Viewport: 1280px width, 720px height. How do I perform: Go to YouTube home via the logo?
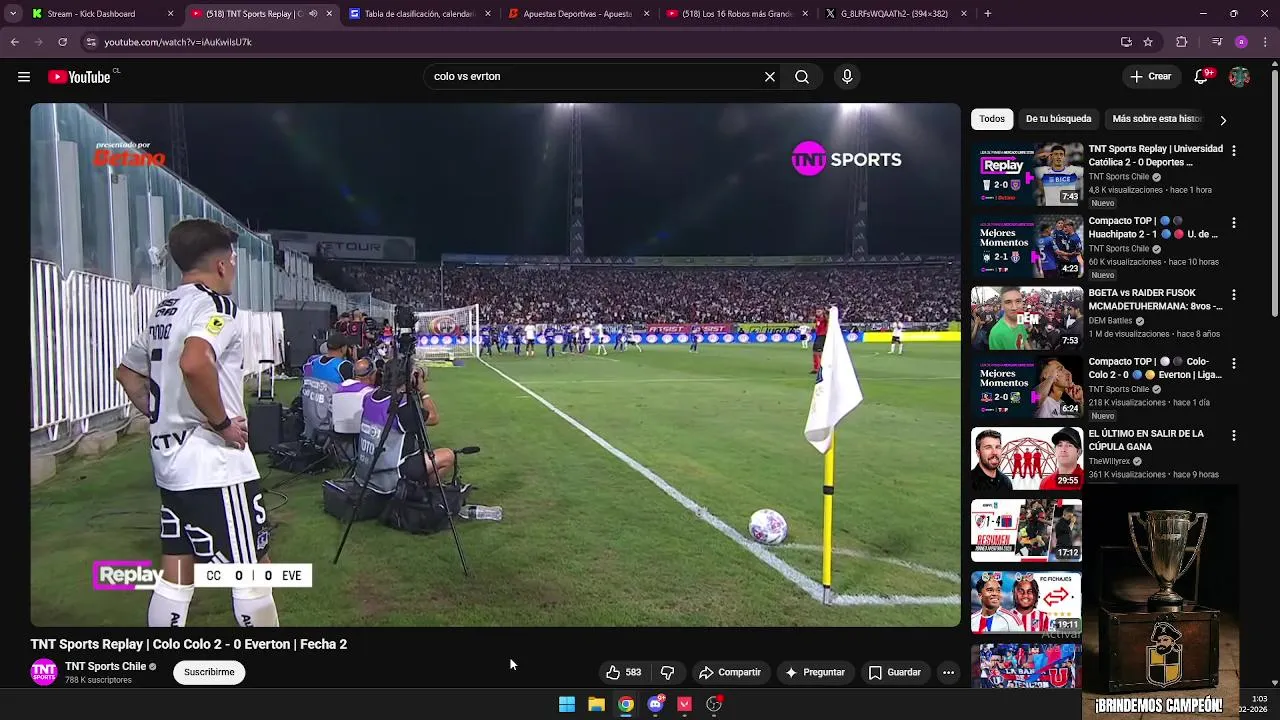(79, 77)
